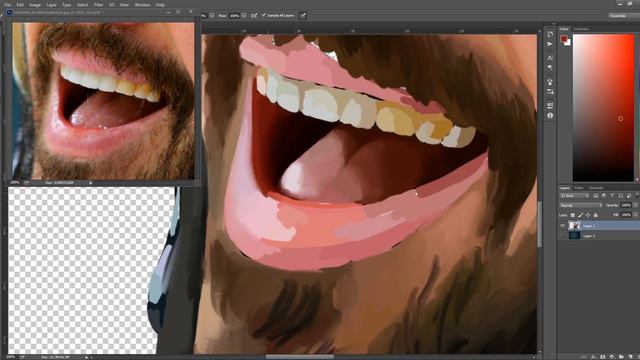Switch to the Channels tab
This screenshot has width=640, height=360.
596,188
